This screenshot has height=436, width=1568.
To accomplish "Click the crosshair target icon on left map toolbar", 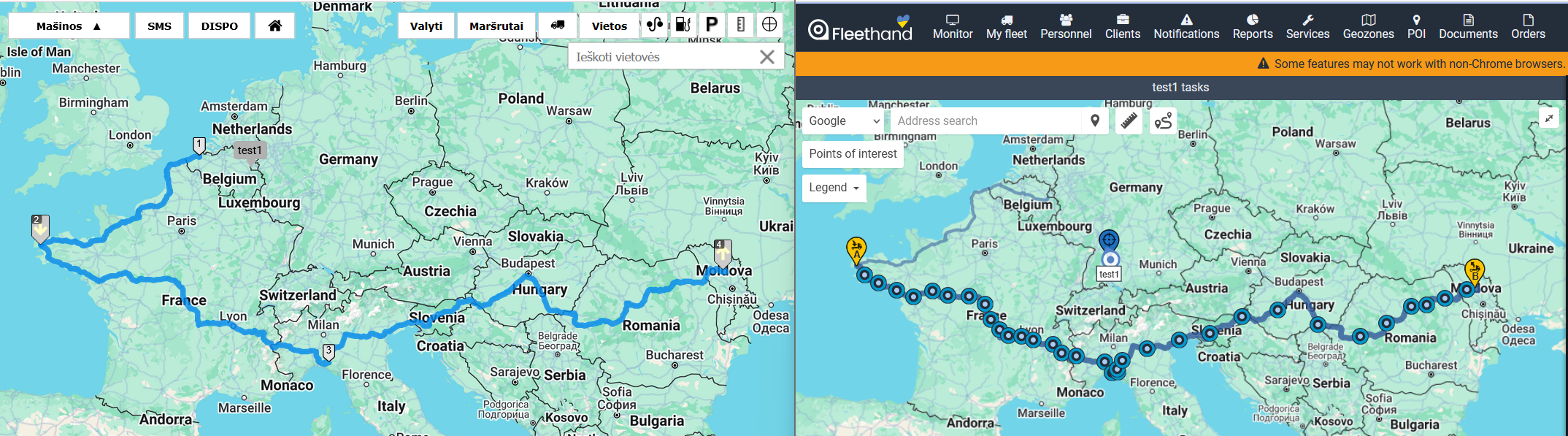I will coord(769,26).
